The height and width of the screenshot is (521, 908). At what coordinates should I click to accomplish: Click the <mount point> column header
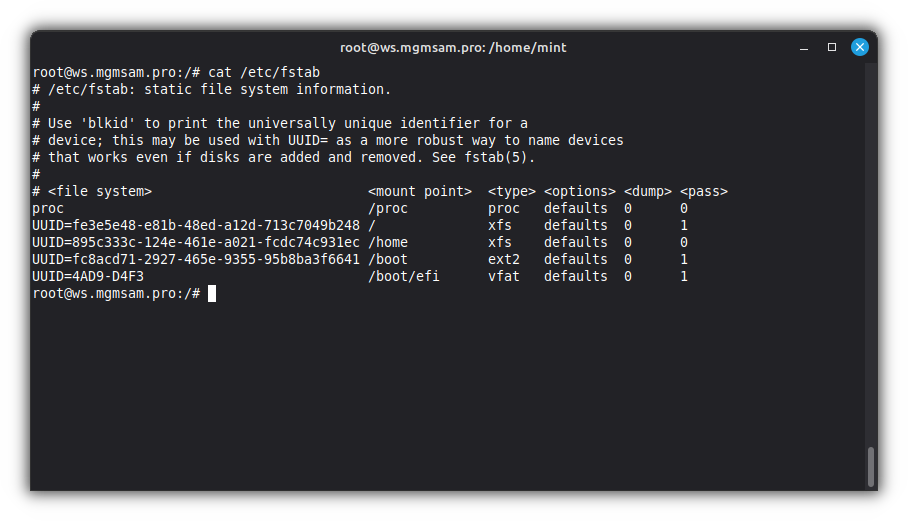pos(420,191)
